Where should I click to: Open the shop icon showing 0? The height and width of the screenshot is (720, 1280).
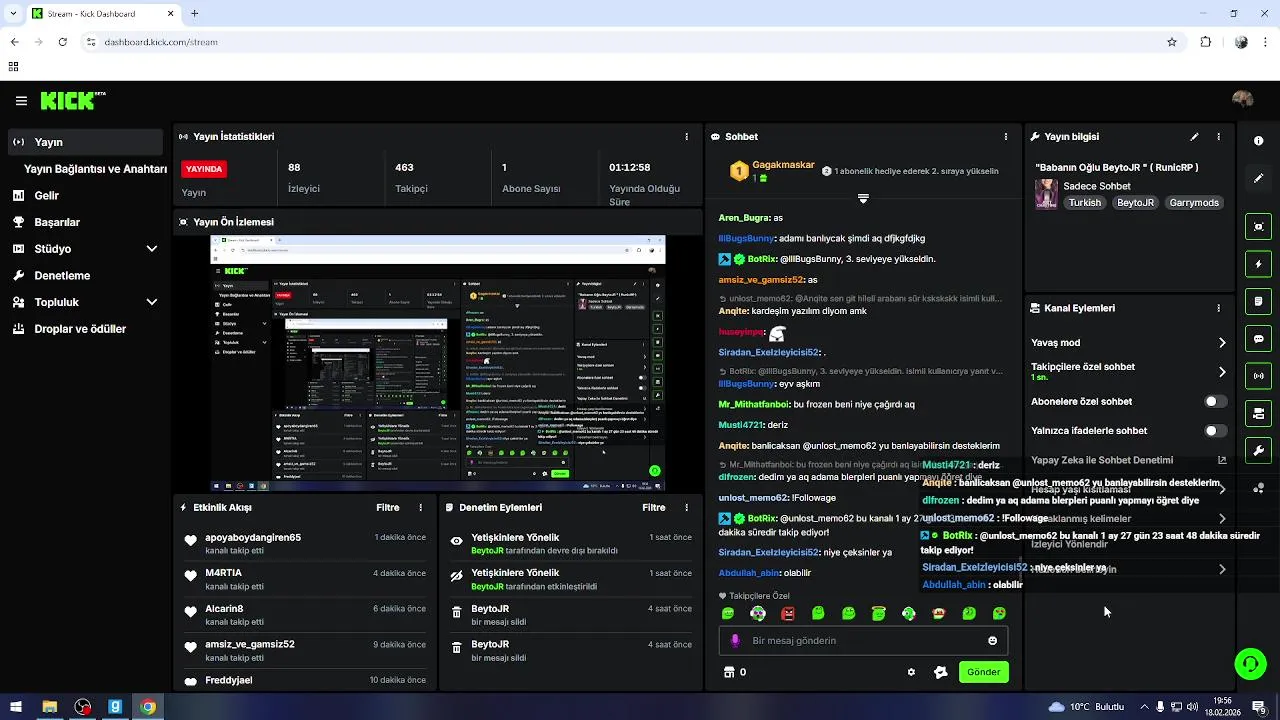tap(735, 672)
